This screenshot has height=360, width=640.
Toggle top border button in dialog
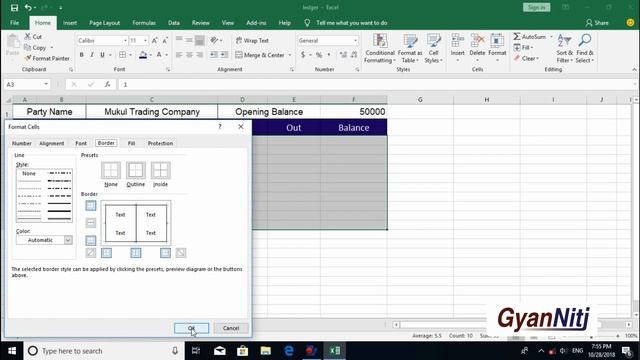(91, 205)
